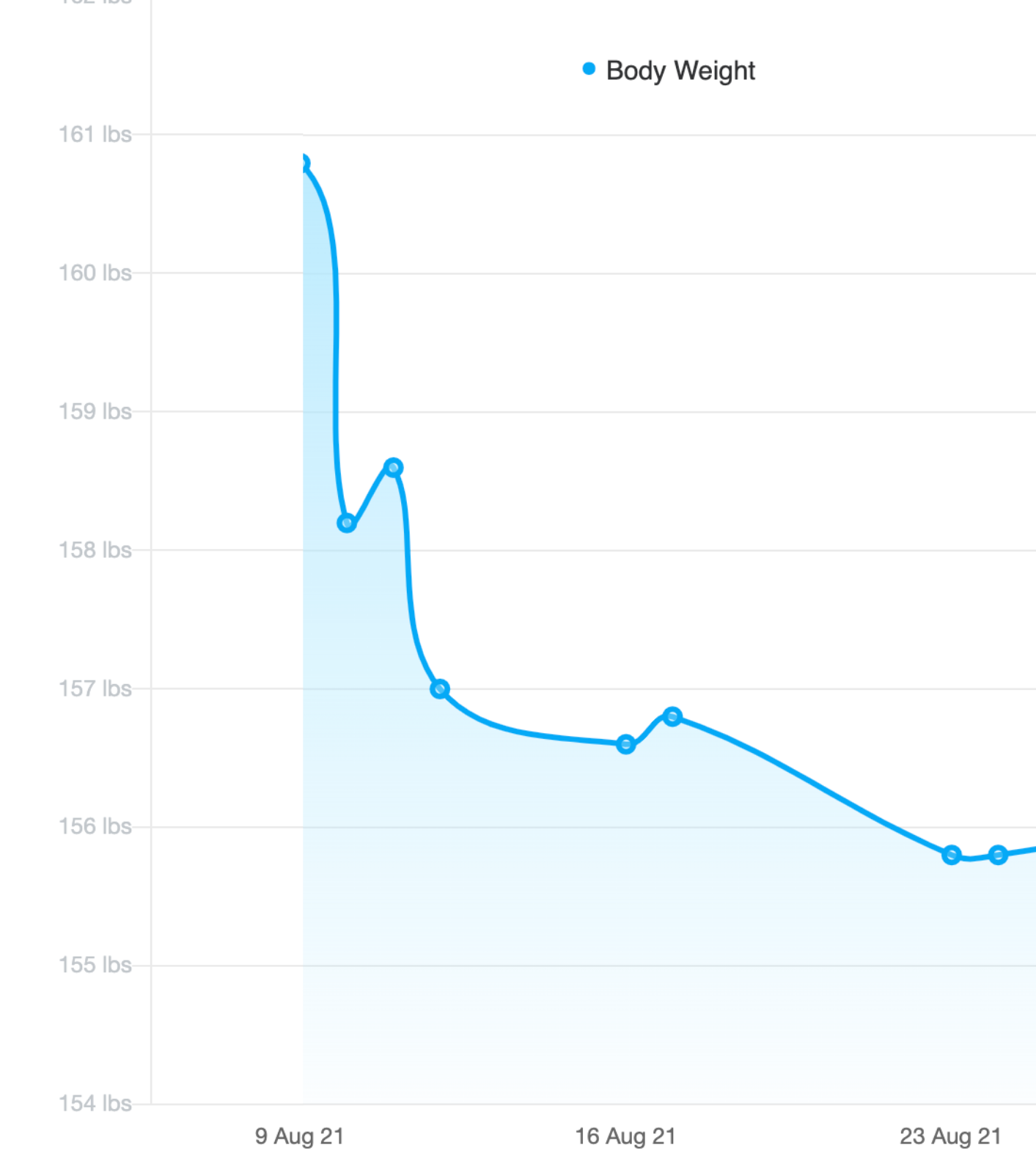Click the data point directly above 23 Aug
Image resolution: width=1036 pixels, height=1173 pixels.
tap(951, 855)
